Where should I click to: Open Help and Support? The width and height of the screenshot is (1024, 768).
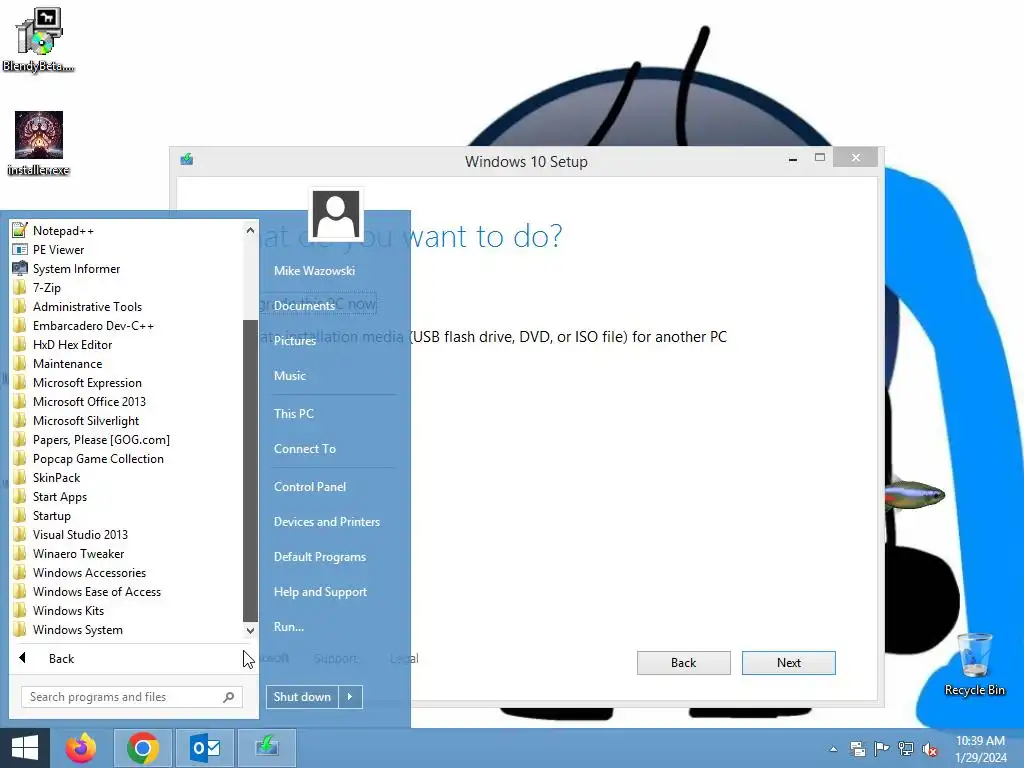(x=321, y=592)
